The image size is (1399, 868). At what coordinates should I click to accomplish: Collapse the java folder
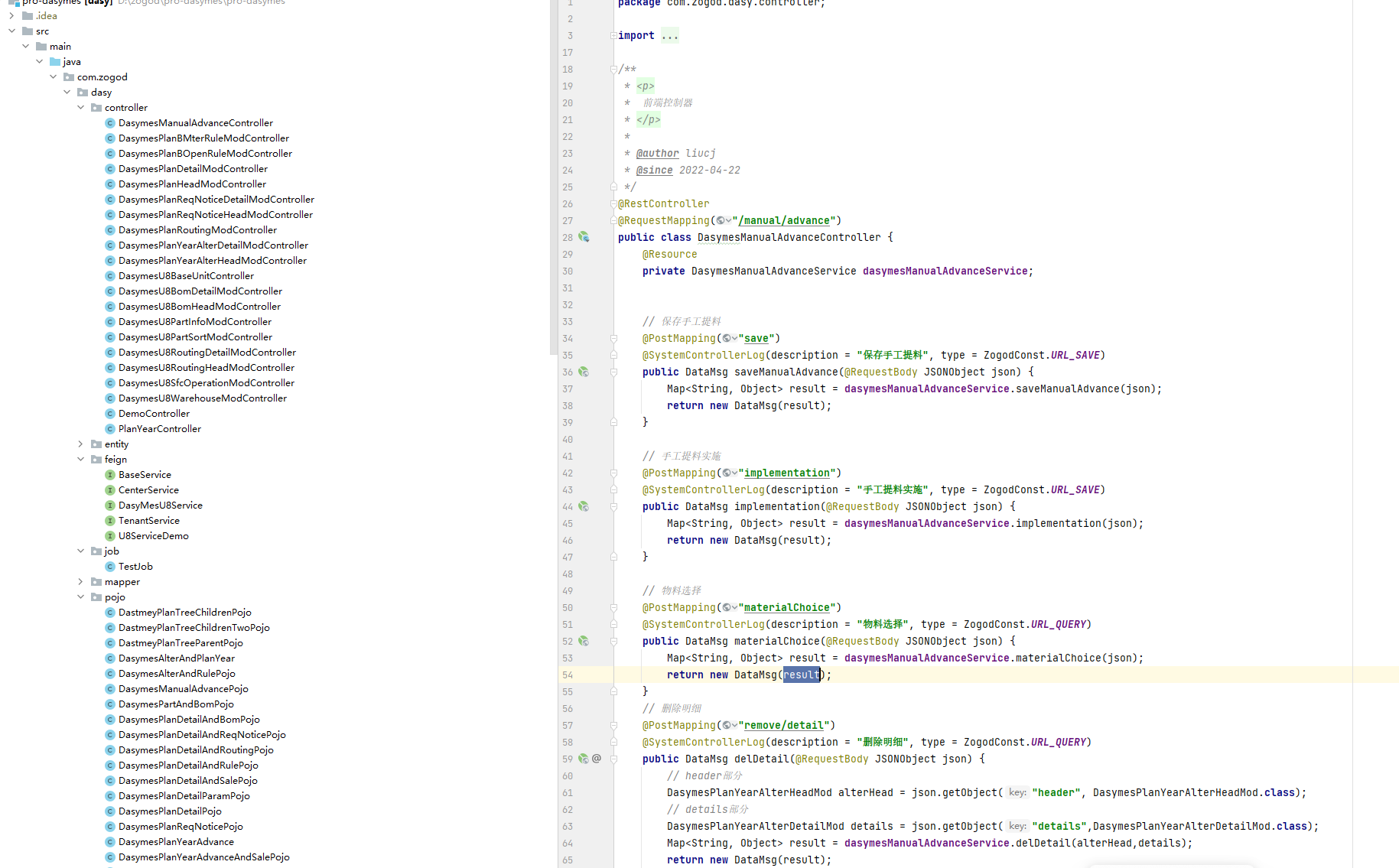39,62
